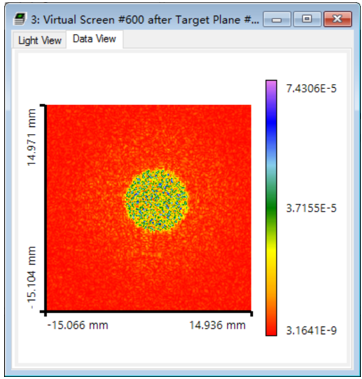Click the 14.936 mm x-axis label
The image size is (362, 379).
tap(217, 325)
